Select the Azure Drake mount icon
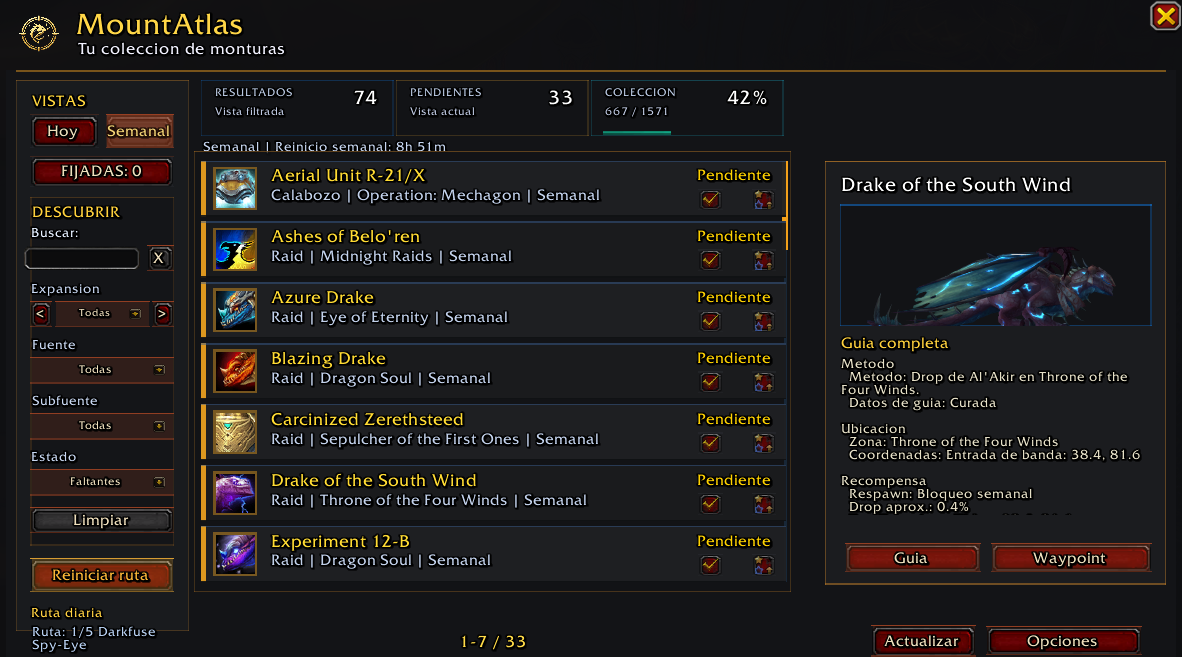The width and height of the screenshot is (1182, 657). click(x=235, y=310)
